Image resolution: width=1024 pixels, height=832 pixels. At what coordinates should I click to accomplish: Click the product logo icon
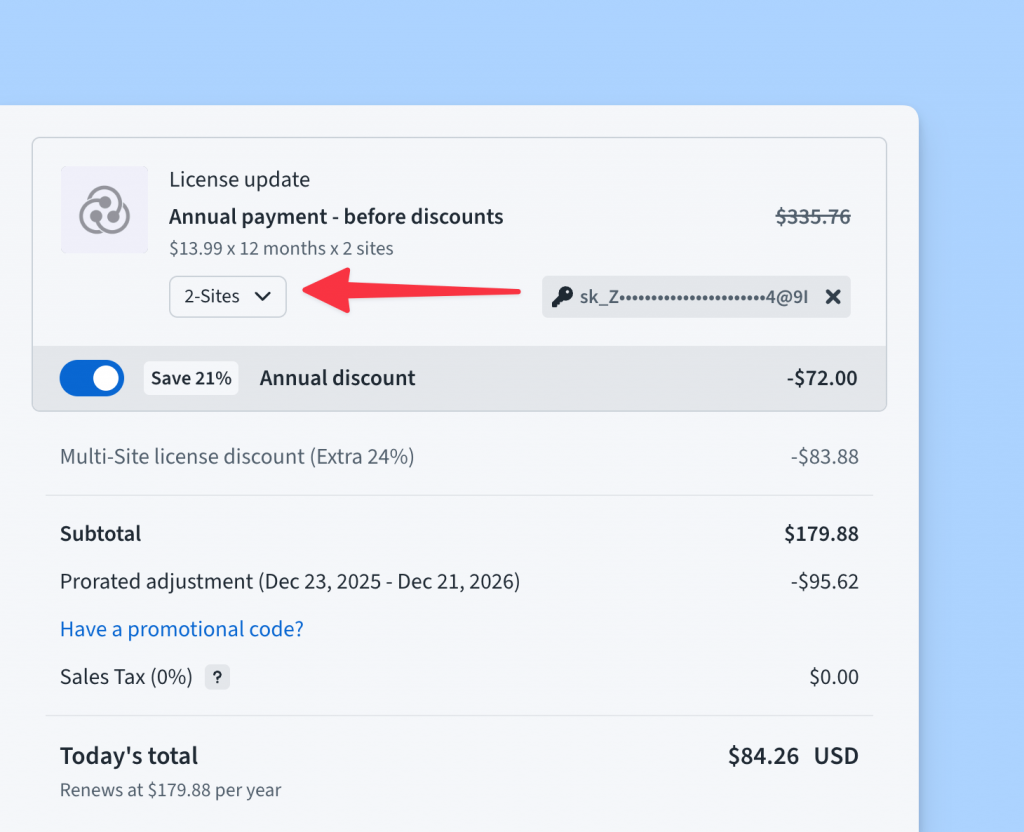[104, 210]
